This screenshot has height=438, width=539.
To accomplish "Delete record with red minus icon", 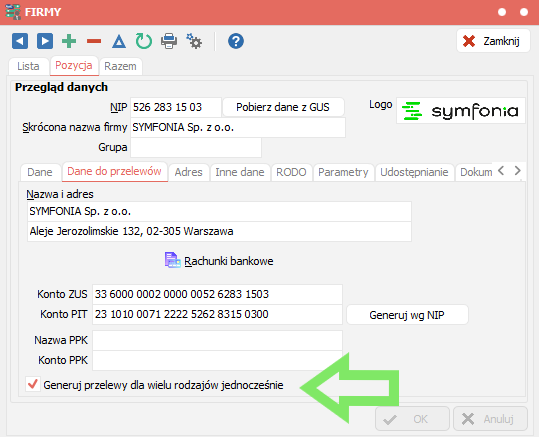I will (94, 42).
